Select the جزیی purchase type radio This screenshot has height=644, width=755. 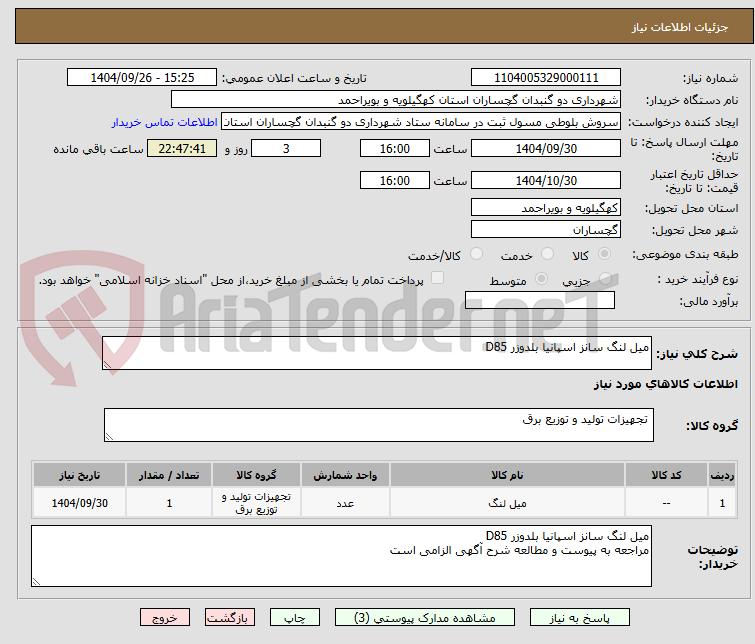coord(605,279)
